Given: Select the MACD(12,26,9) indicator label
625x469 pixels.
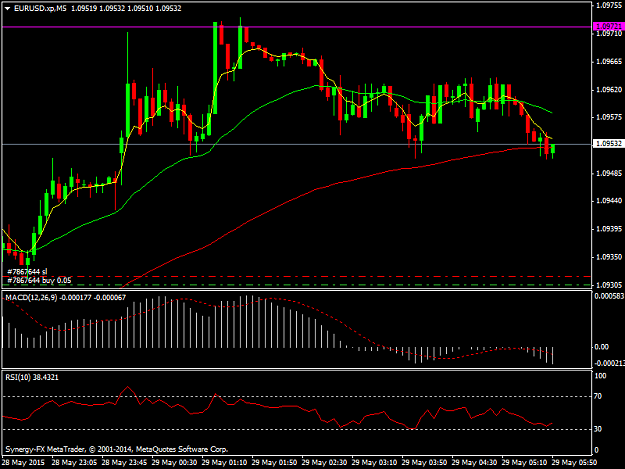Looking at the screenshot, I should 31,297.
